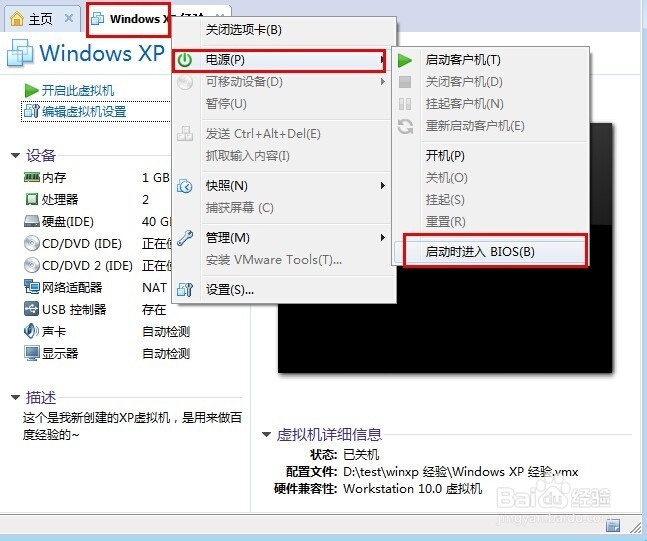Click the USB controller icon

32,309
